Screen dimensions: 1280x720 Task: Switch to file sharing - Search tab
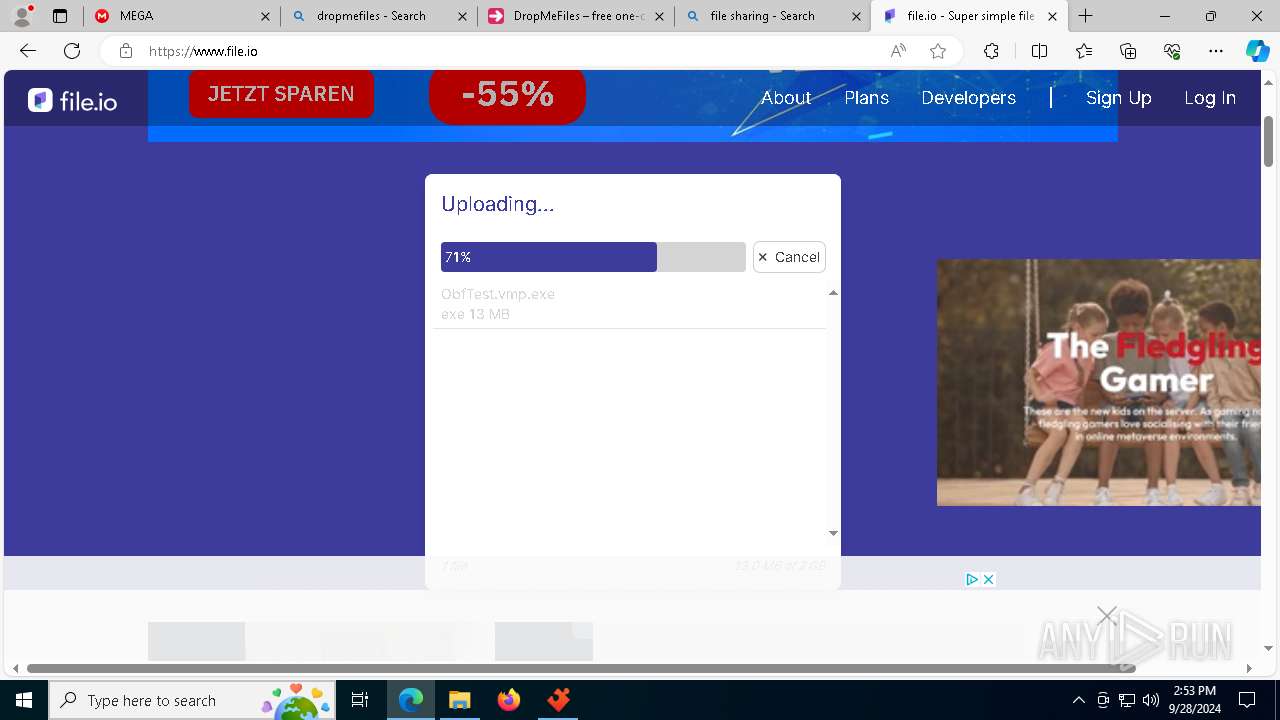coord(772,16)
